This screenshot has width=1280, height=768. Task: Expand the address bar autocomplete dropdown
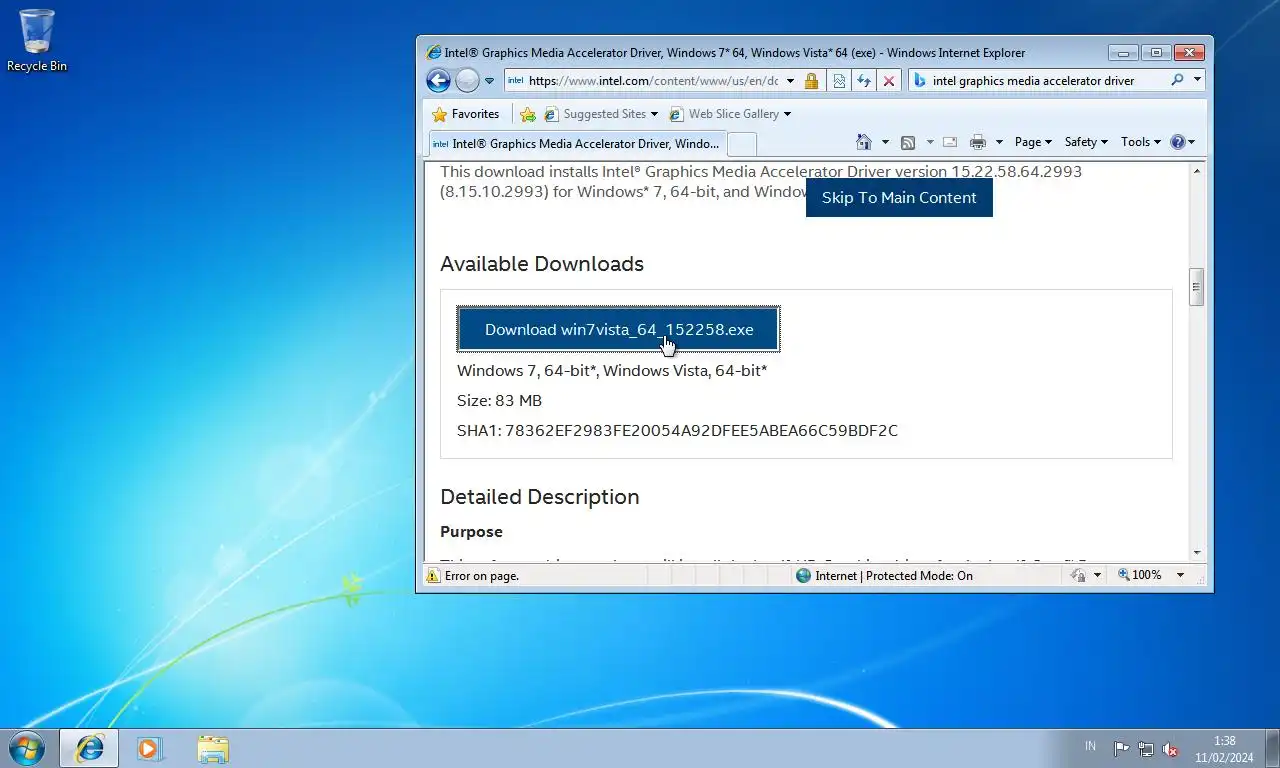(x=791, y=81)
